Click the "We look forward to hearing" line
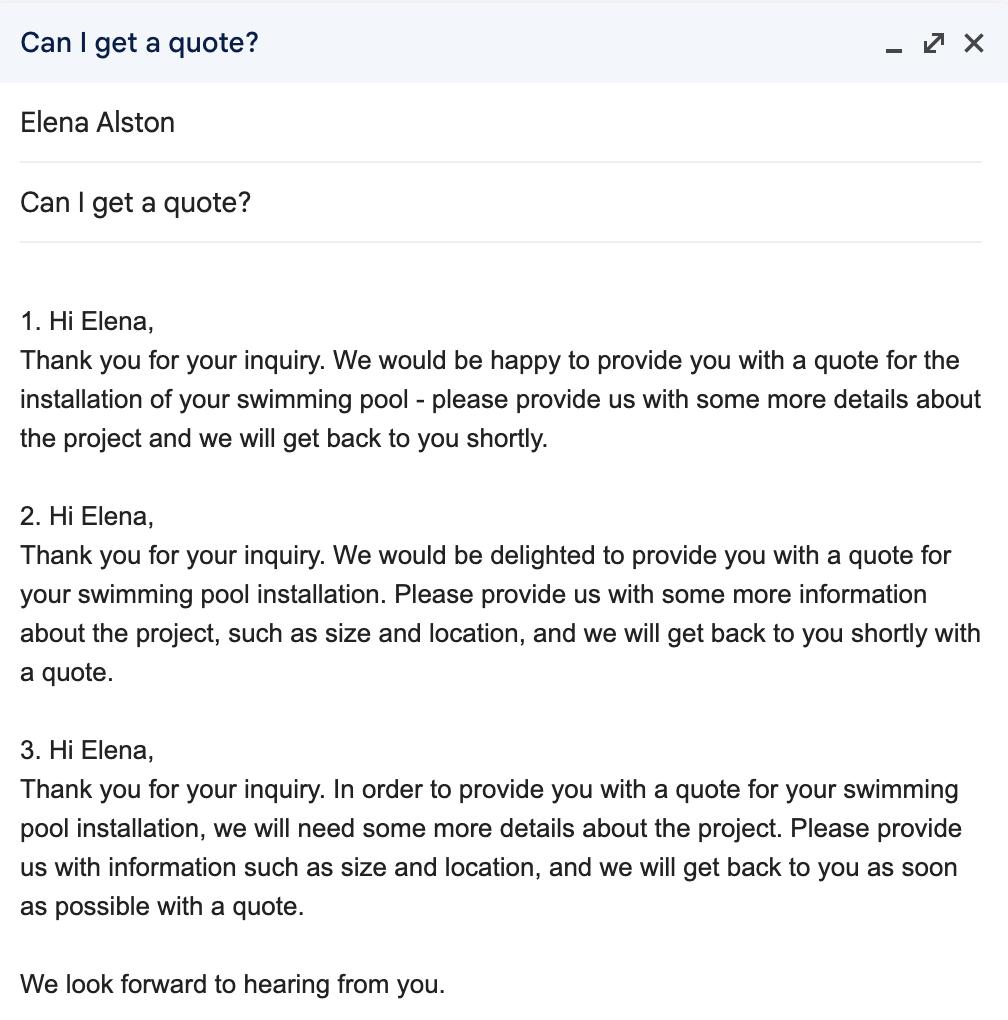This screenshot has width=1008, height=1020. pos(232,984)
